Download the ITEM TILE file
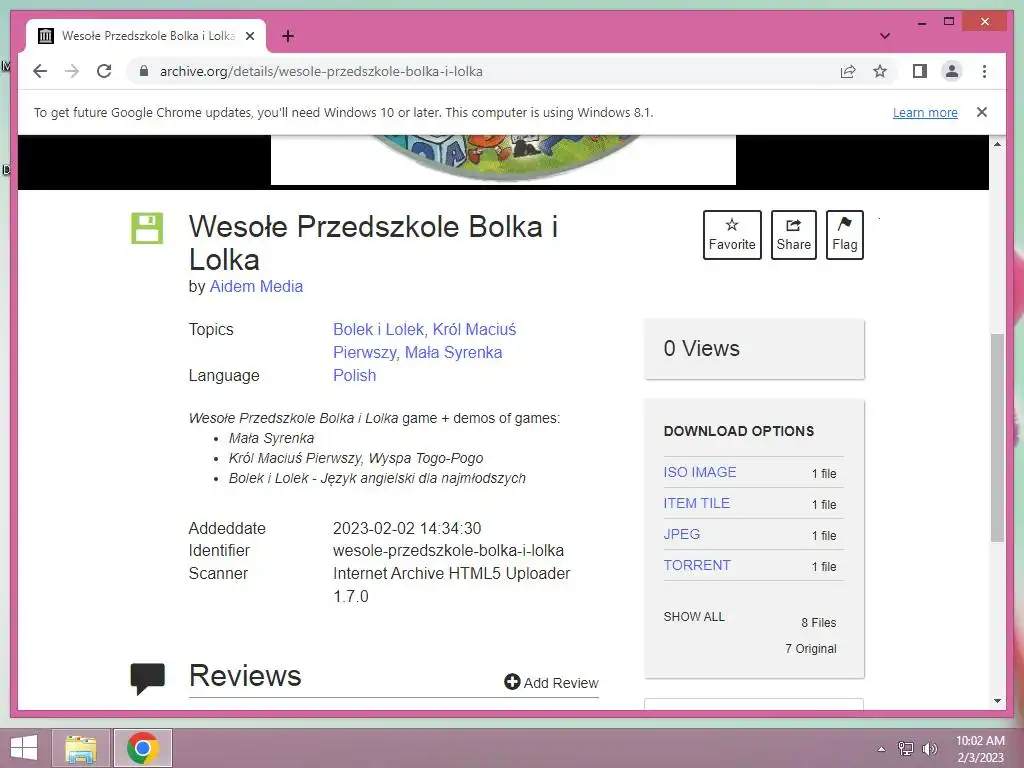Screen dimensions: 1024x768 click(x=696, y=504)
